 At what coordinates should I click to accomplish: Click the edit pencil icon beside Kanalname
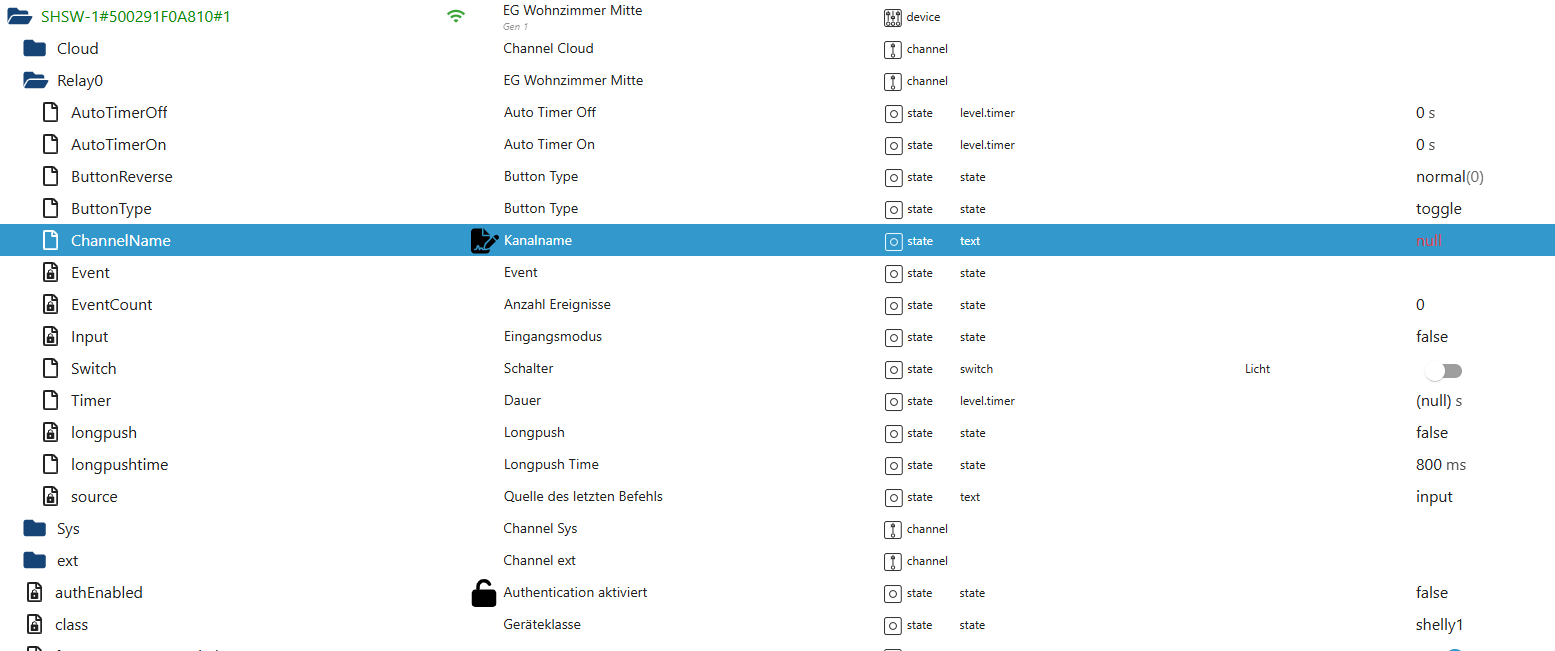click(484, 240)
